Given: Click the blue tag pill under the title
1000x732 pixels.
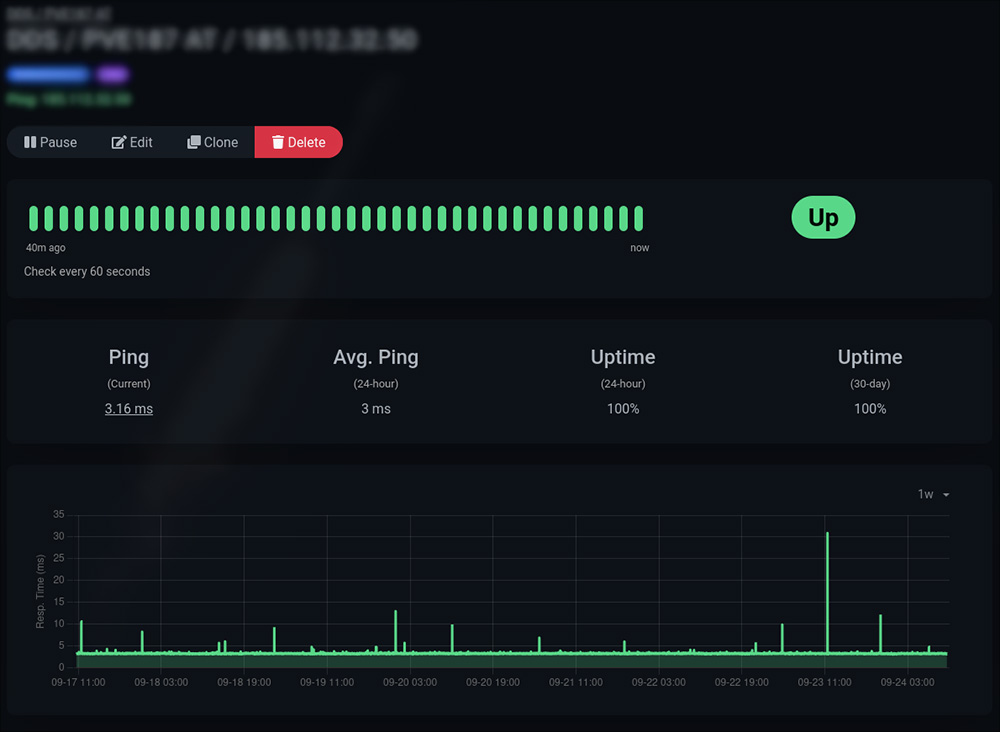Looking at the screenshot, I should (x=48, y=75).
